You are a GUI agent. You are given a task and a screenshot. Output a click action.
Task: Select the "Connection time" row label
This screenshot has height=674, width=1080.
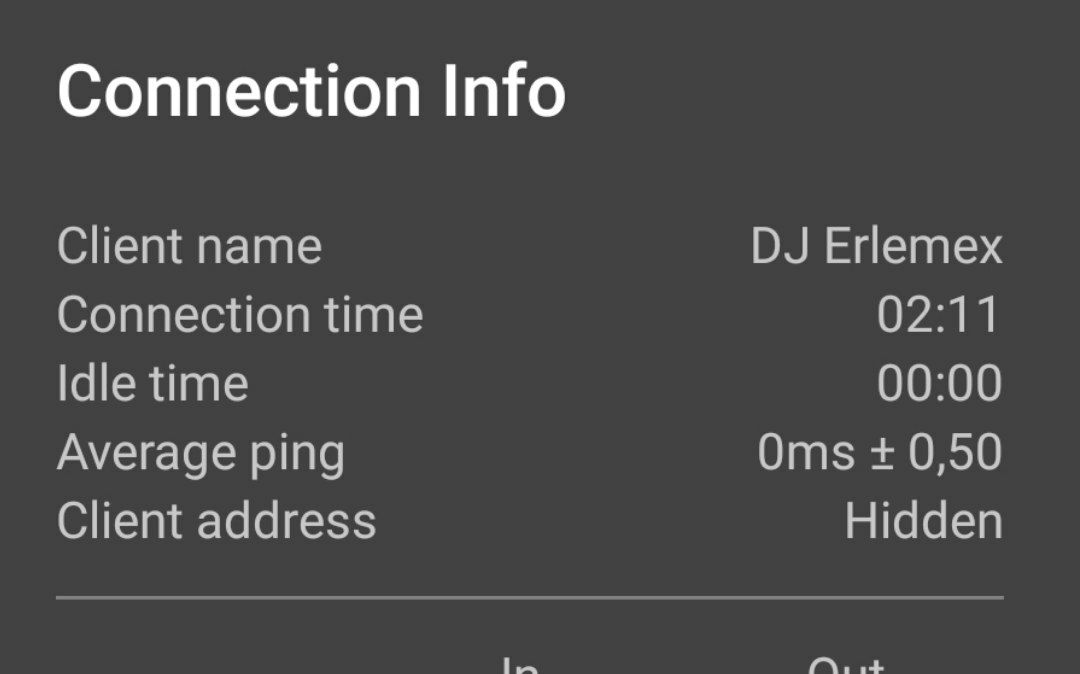tap(240, 315)
